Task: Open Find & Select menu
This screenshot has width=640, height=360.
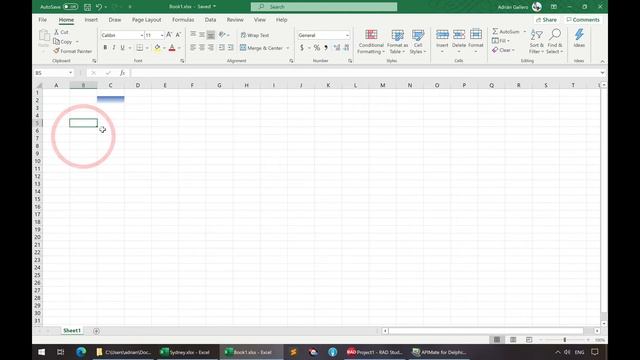Action: (x=555, y=42)
